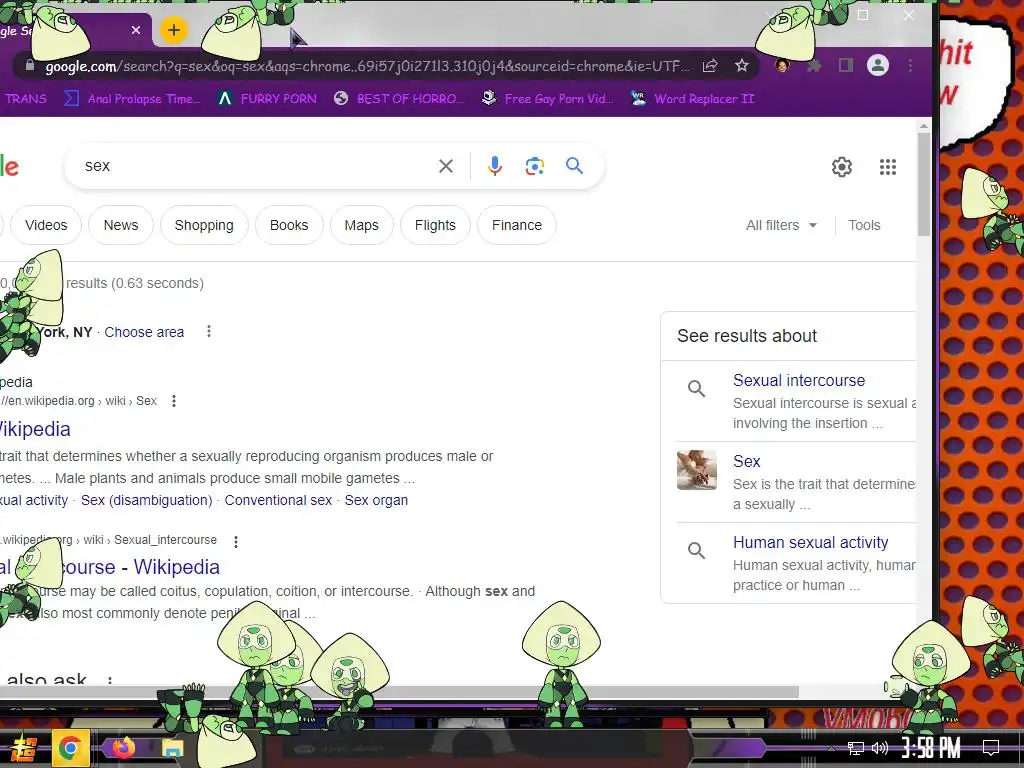The width and height of the screenshot is (1024, 768).
Task: Open the network icon in the system tray
Action: (856, 748)
